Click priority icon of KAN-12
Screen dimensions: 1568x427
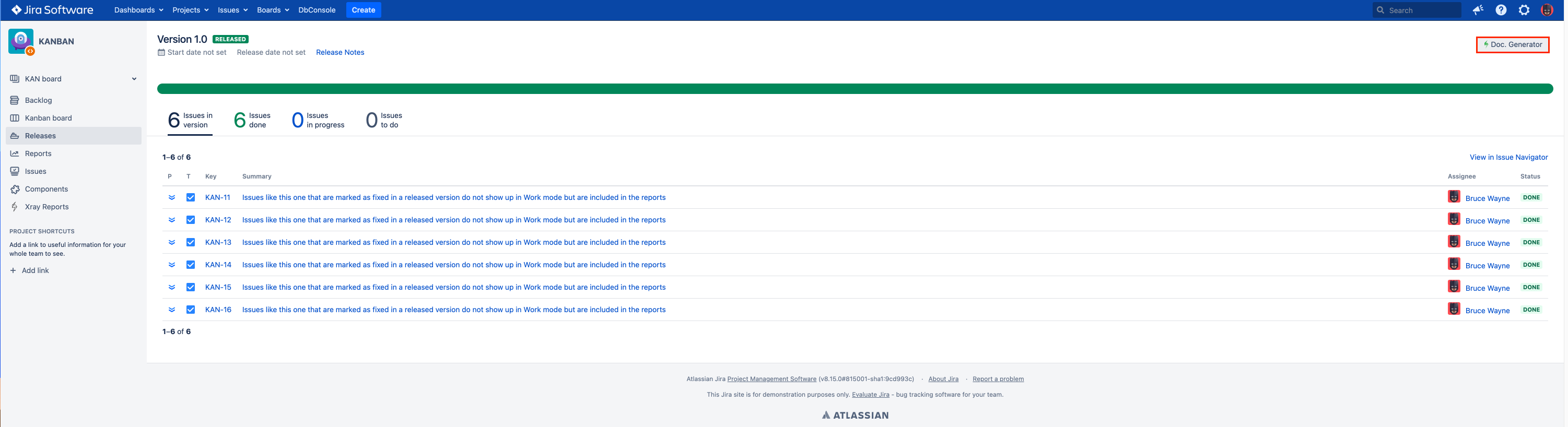click(x=172, y=220)
